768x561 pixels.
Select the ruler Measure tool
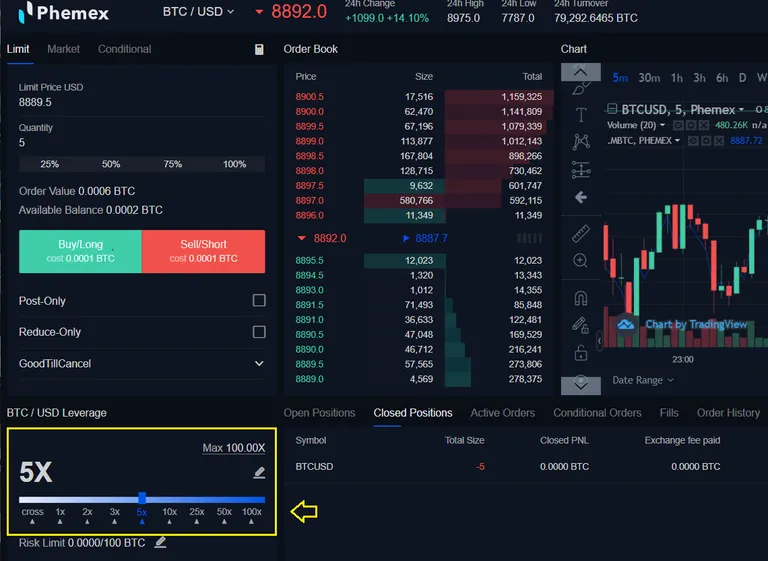tap(580, 234)
